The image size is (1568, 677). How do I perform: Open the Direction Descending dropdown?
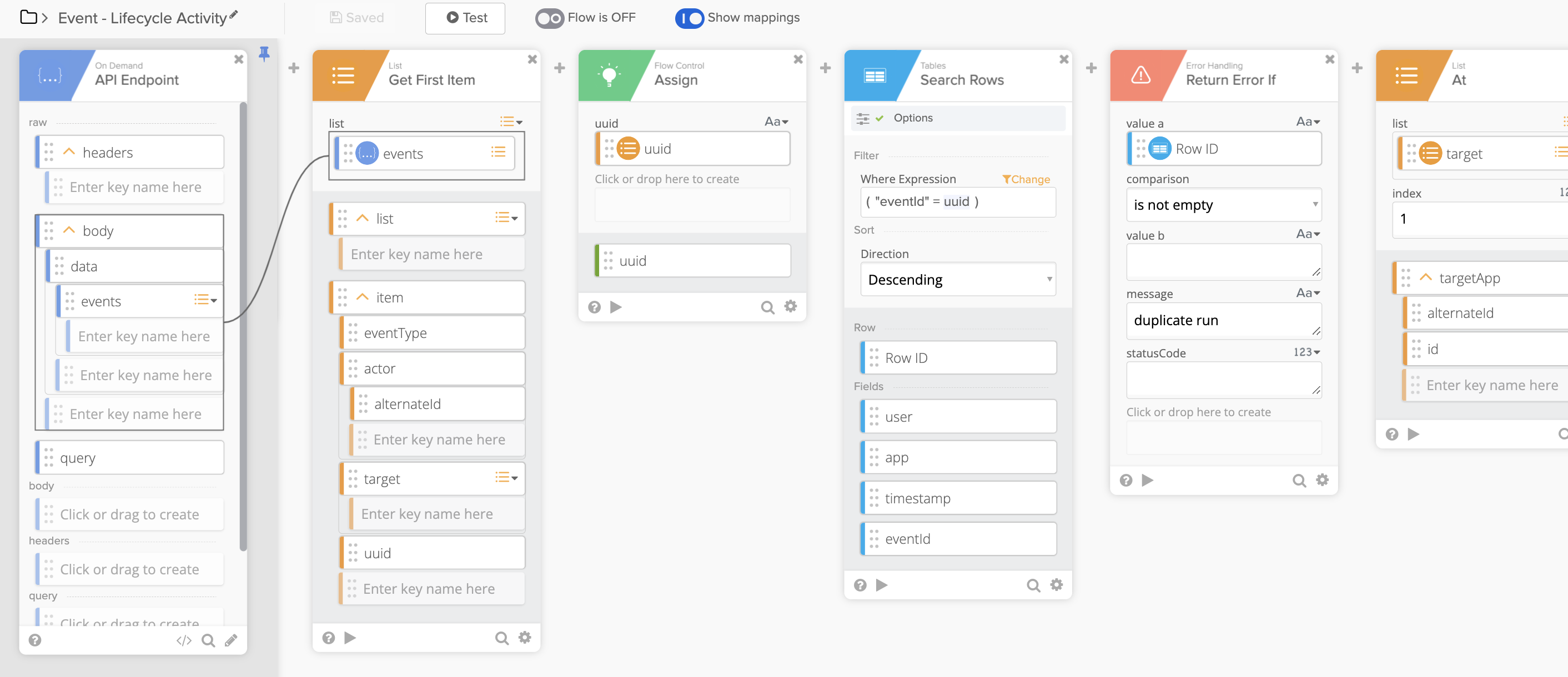[x=957, y=280]
